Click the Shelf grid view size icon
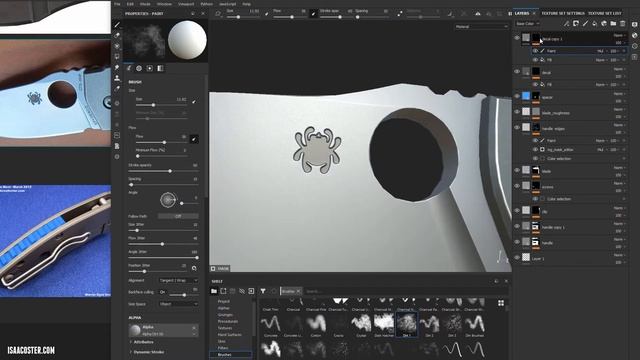 (501, 303)
